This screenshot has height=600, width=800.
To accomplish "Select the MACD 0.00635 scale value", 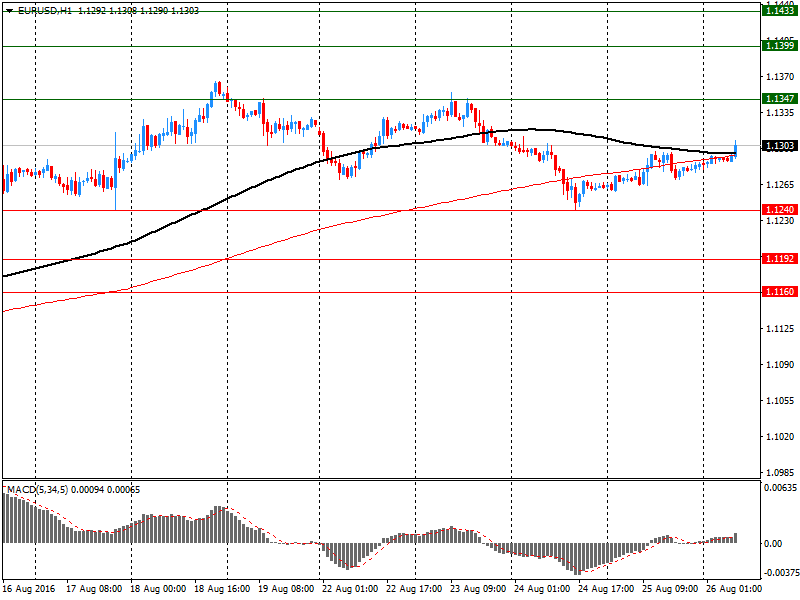I will pyautogui.click(x=780, y=488).
